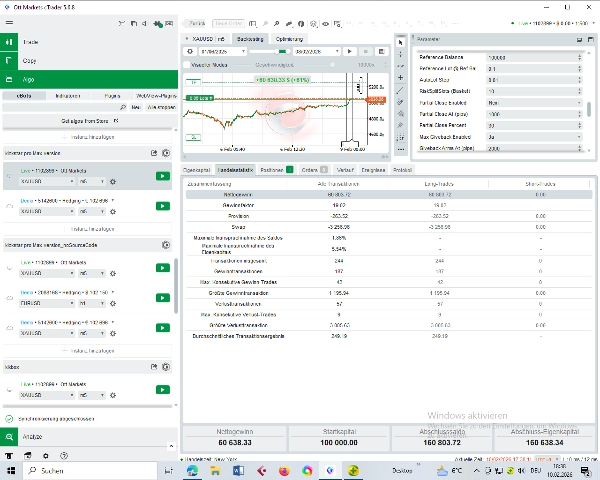The width and height of the screenshot is (600, 480).
Task: Open Firefox from the taskbar
Action: tap(284, 470)
